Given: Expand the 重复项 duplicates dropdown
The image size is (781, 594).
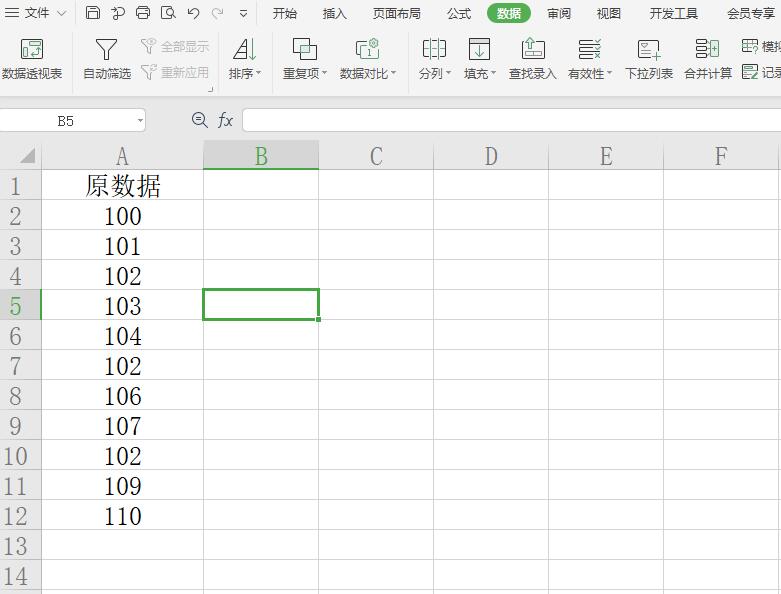Looking at the screenshot, I should [x=304, y=73].
